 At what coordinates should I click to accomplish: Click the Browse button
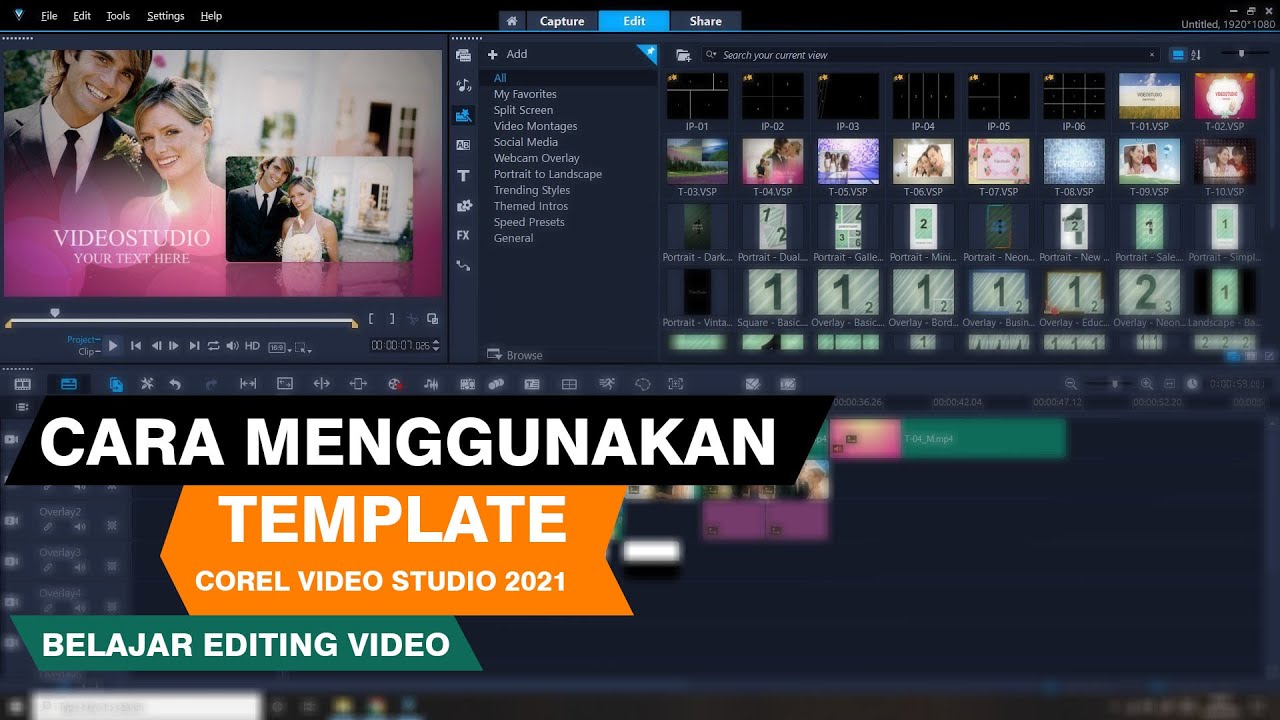515,355
